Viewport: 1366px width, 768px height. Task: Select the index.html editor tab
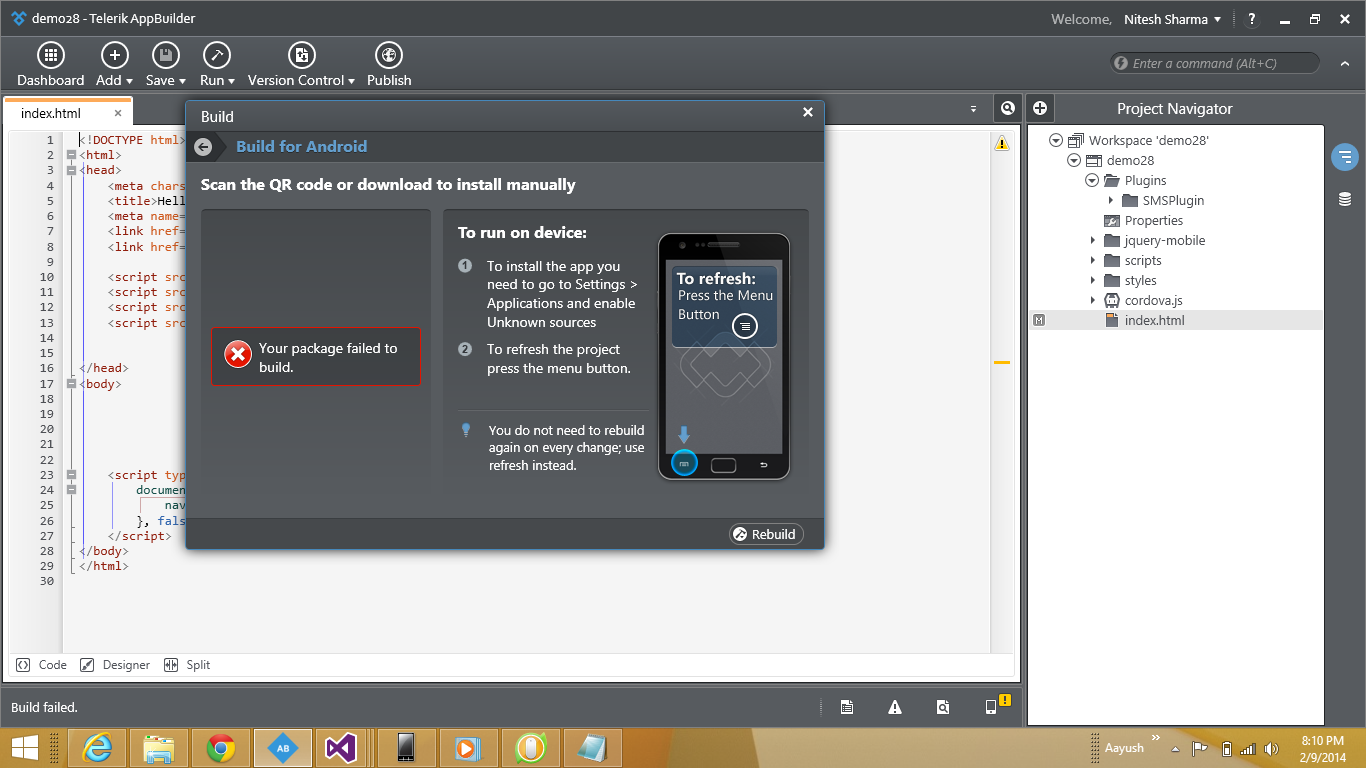(51, 114)
